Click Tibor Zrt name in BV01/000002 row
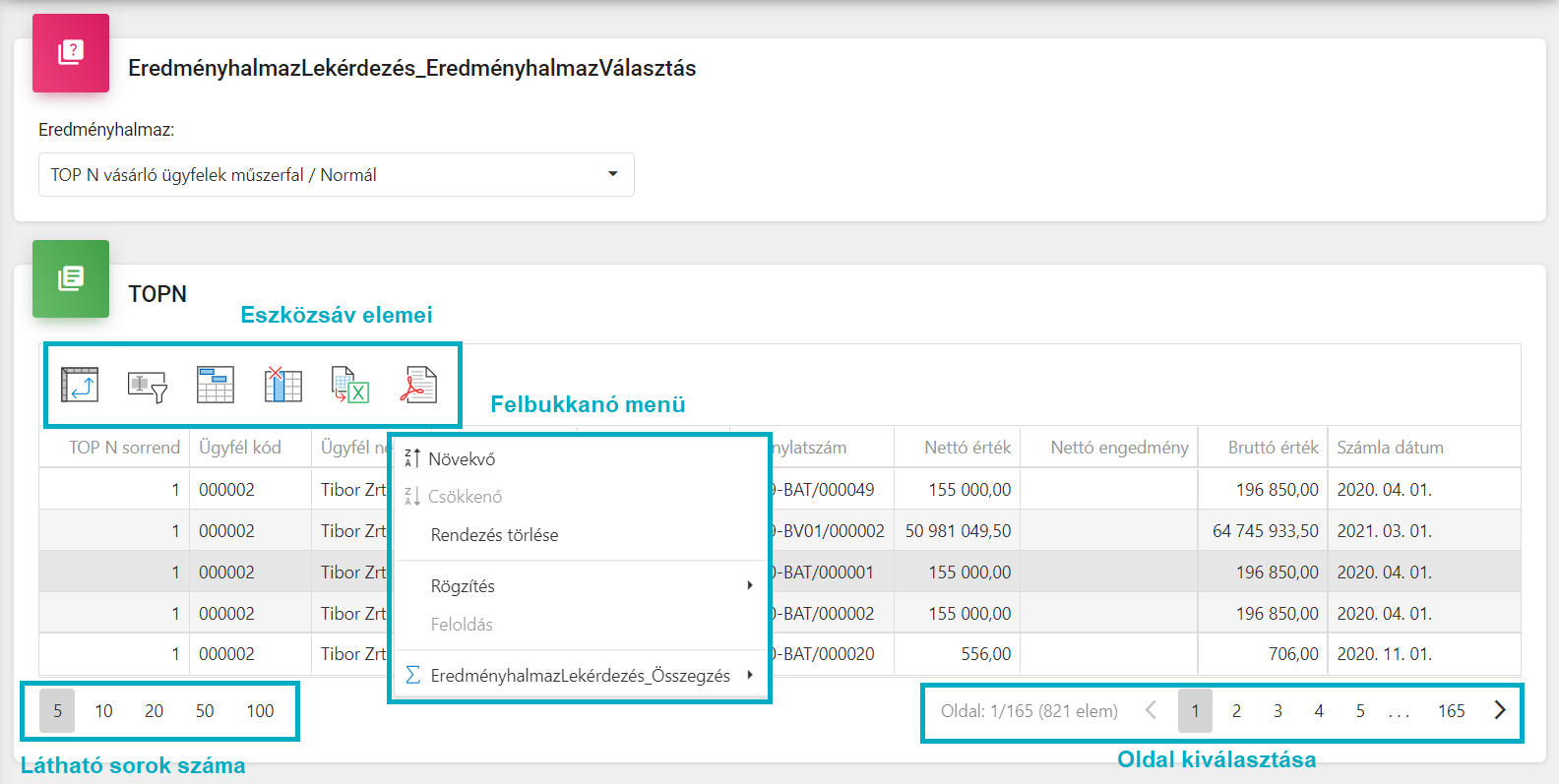The image size is (1559, 784). (x=353, y=530)
